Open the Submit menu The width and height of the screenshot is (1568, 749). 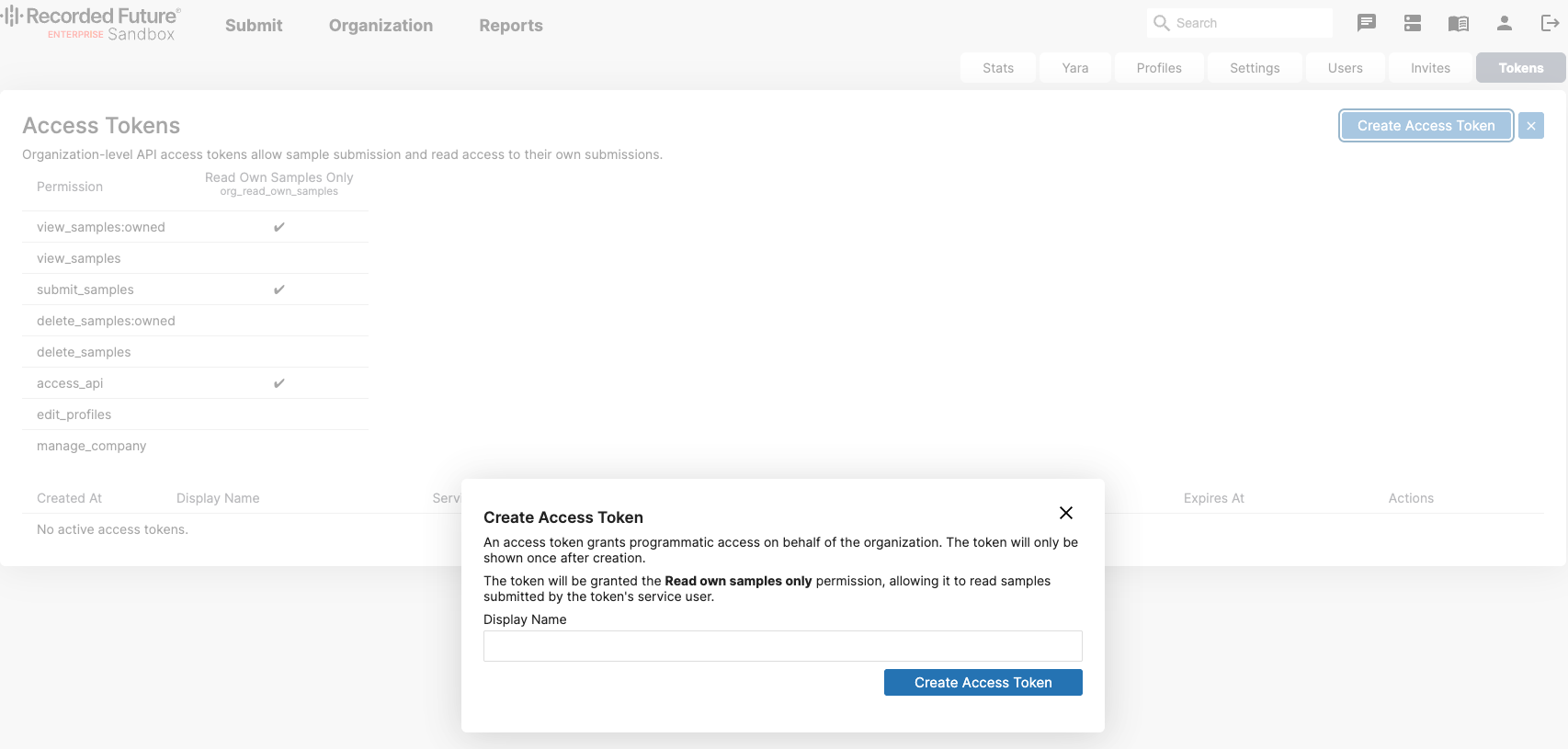(x=254, y=26)
